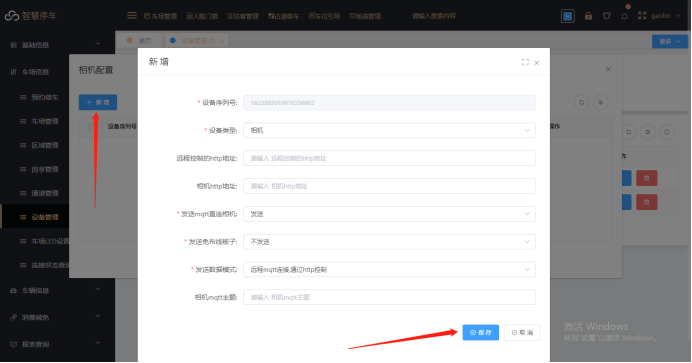Toggle browser fullscreen icon beside gaobo
Viewport: 692px width, 363px height.
click(642, 15)
